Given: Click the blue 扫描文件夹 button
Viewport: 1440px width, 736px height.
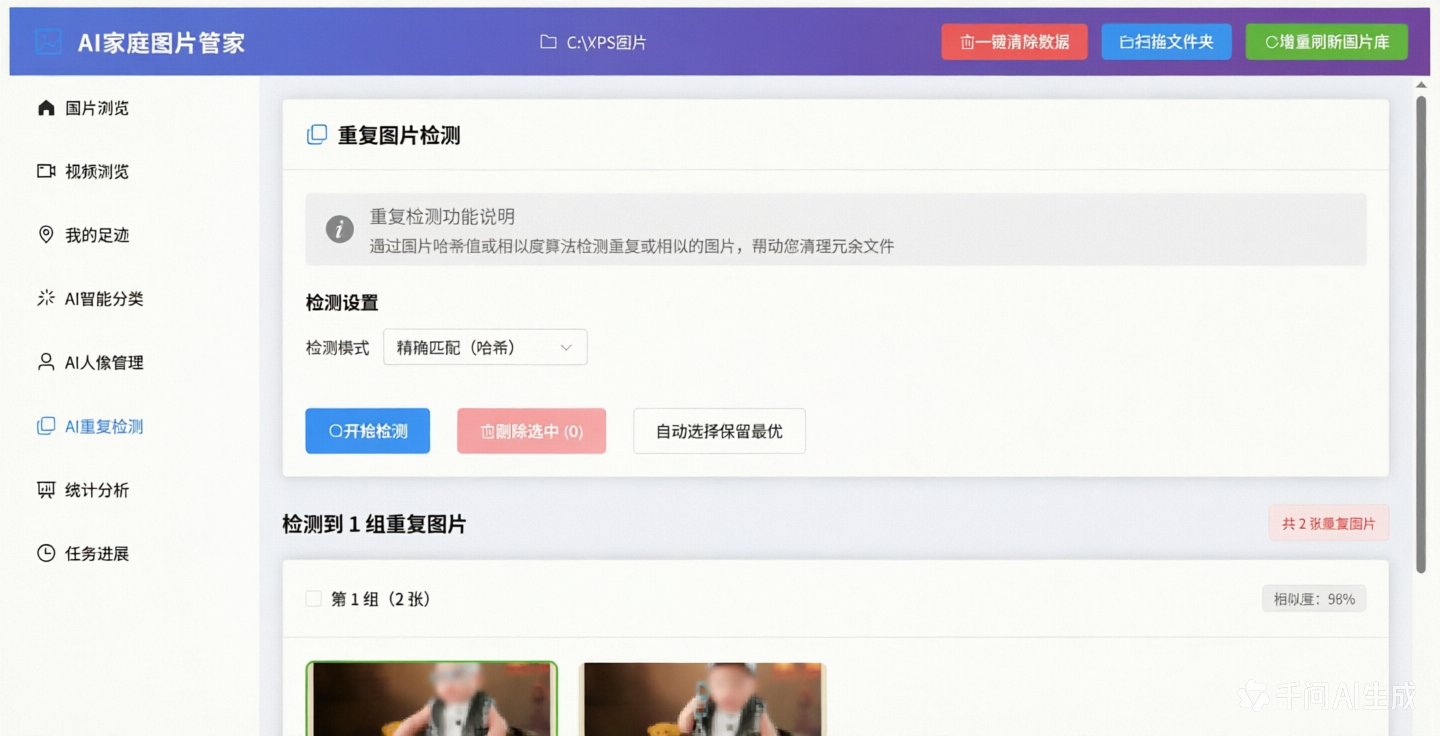Looking at the screenshot, I should (1166, 42).
